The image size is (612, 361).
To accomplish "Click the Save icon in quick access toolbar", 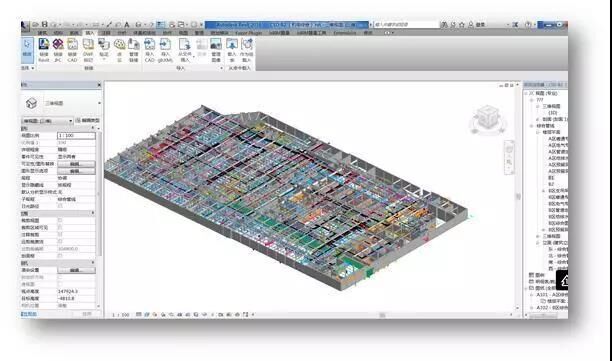I will 44,25.
